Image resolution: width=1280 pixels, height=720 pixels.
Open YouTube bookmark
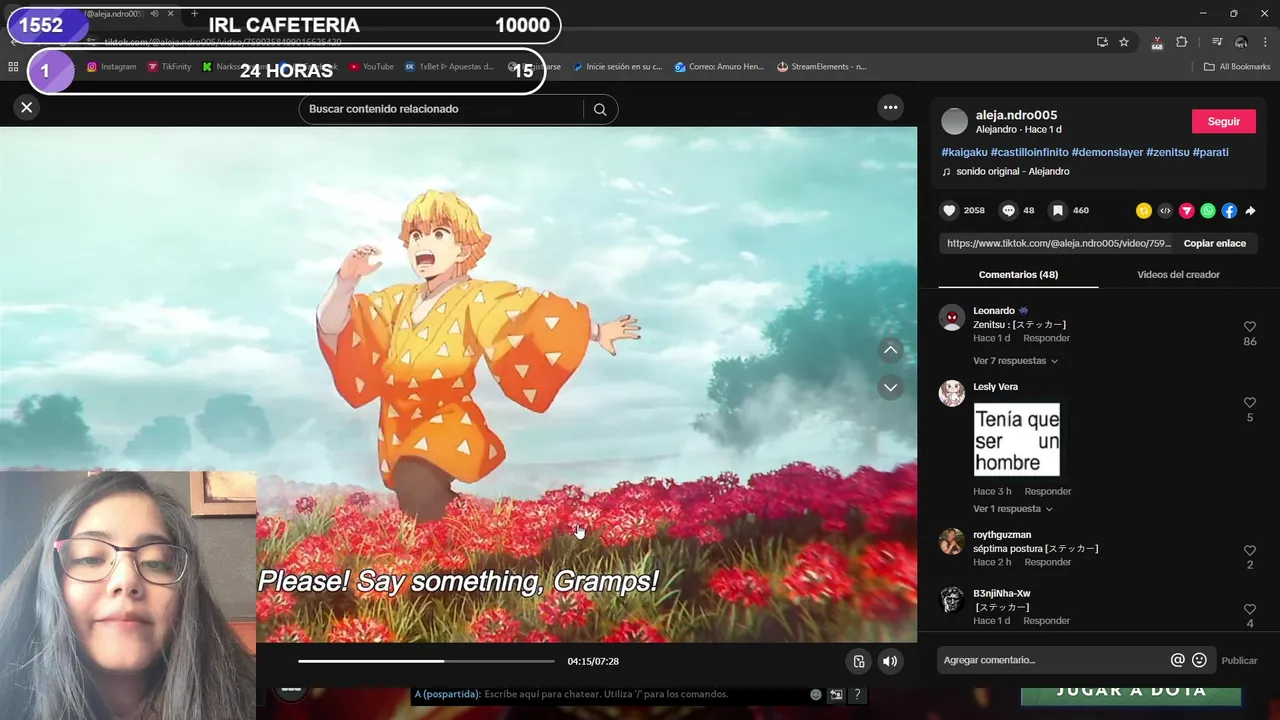(371, 67)
